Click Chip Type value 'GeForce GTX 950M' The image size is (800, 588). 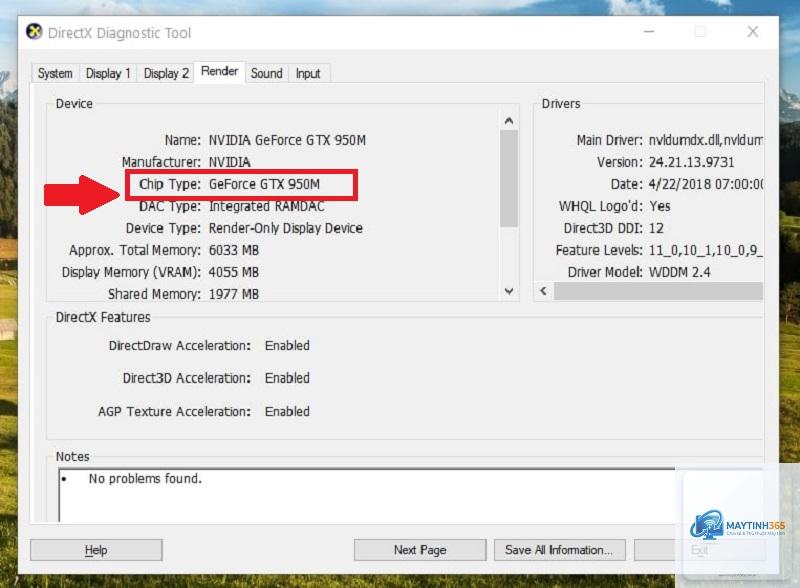click(264, 184)
